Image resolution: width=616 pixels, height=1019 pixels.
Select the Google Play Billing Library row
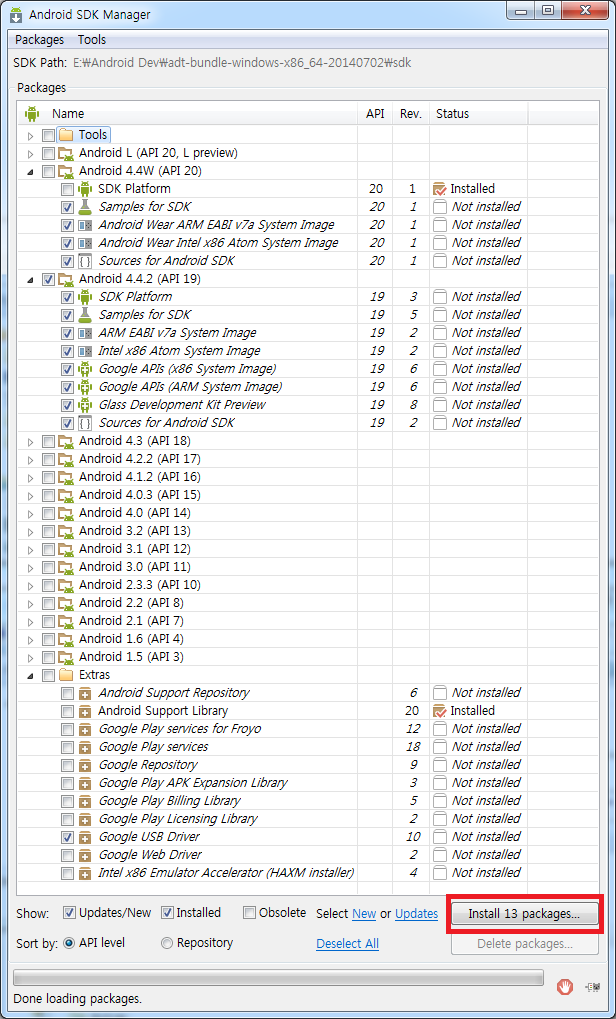pos(307,801)
